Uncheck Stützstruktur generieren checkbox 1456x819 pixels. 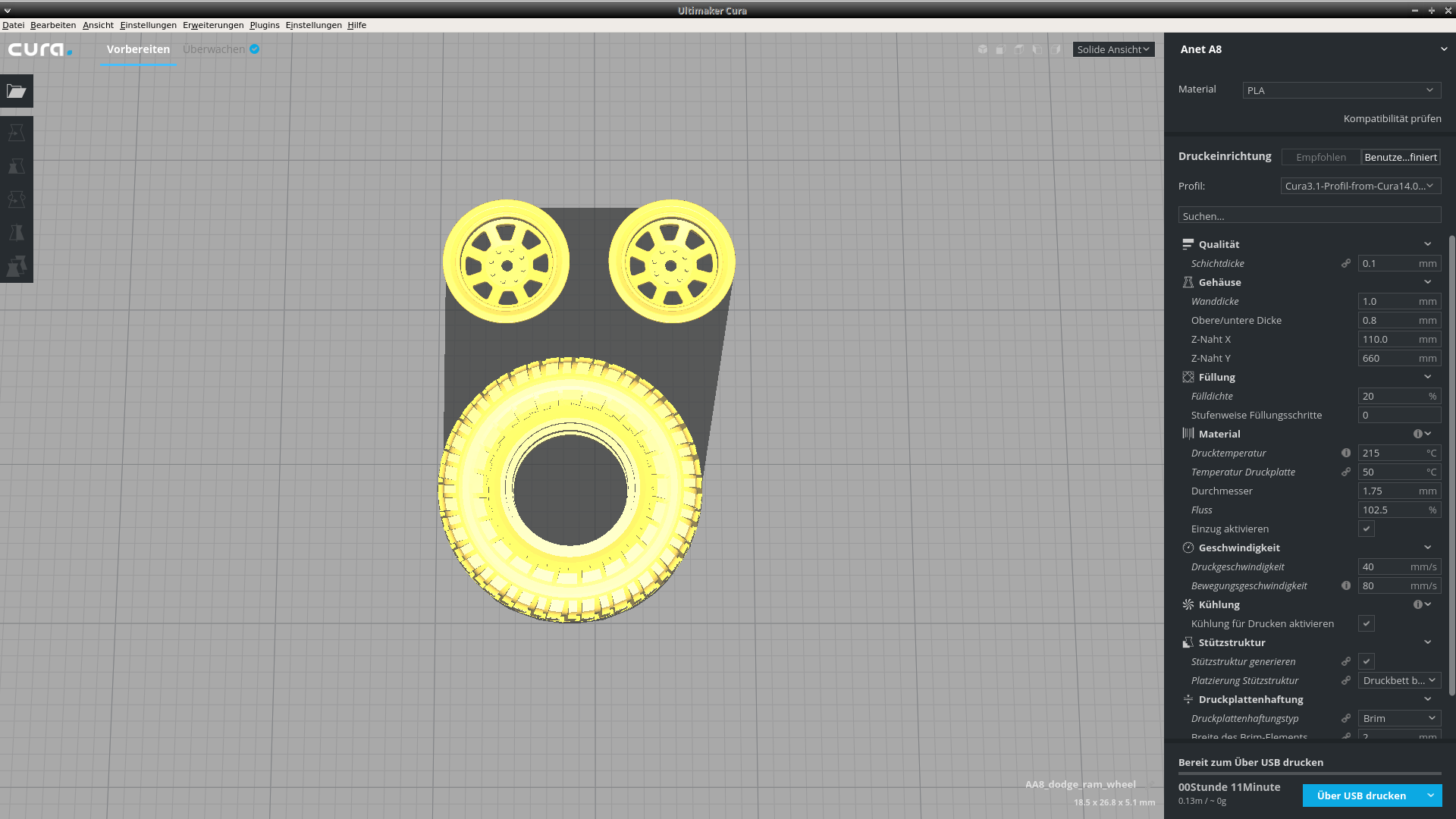tap(1367, 661)
